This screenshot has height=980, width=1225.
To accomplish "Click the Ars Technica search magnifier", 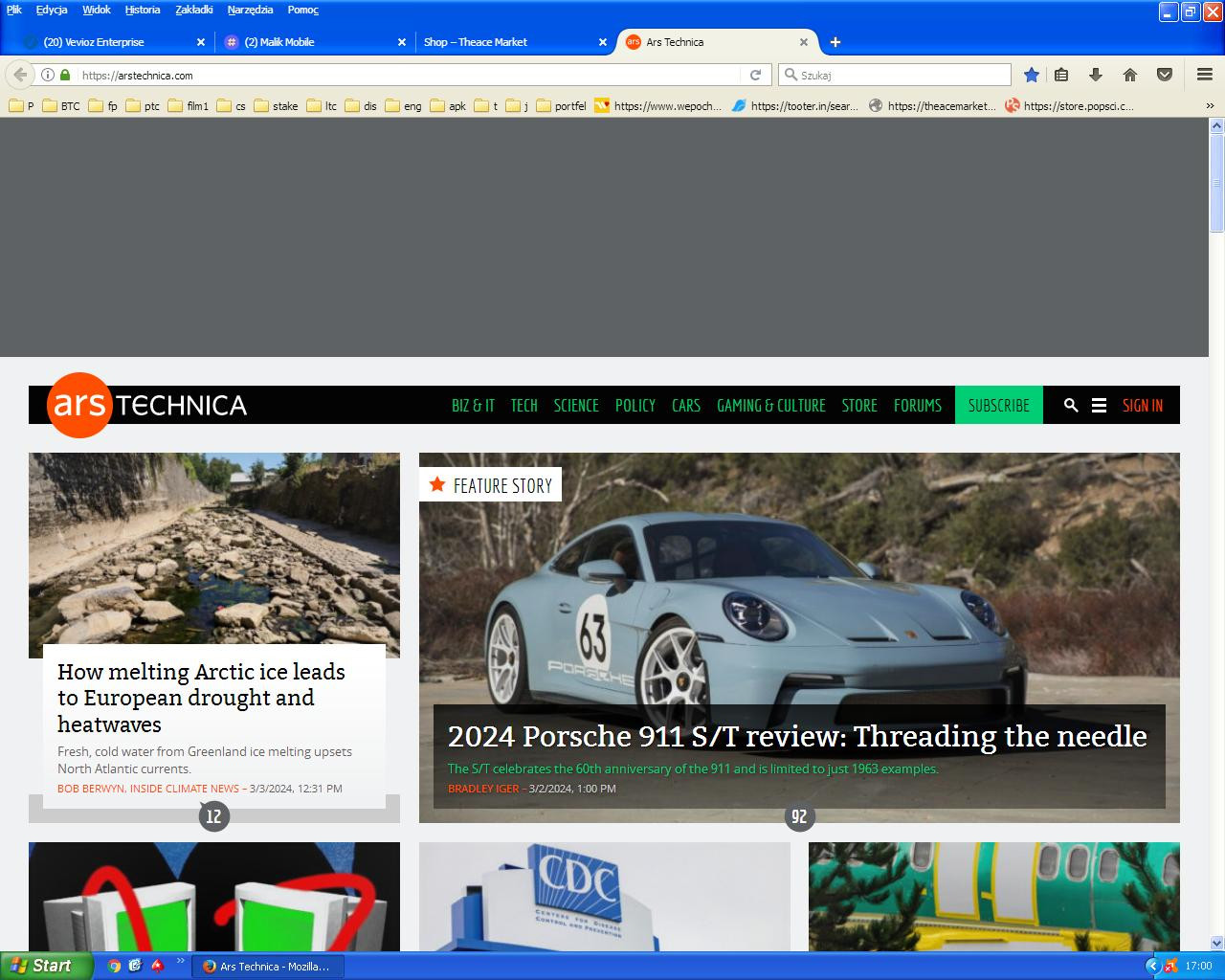I will [x=1071, y=406].
